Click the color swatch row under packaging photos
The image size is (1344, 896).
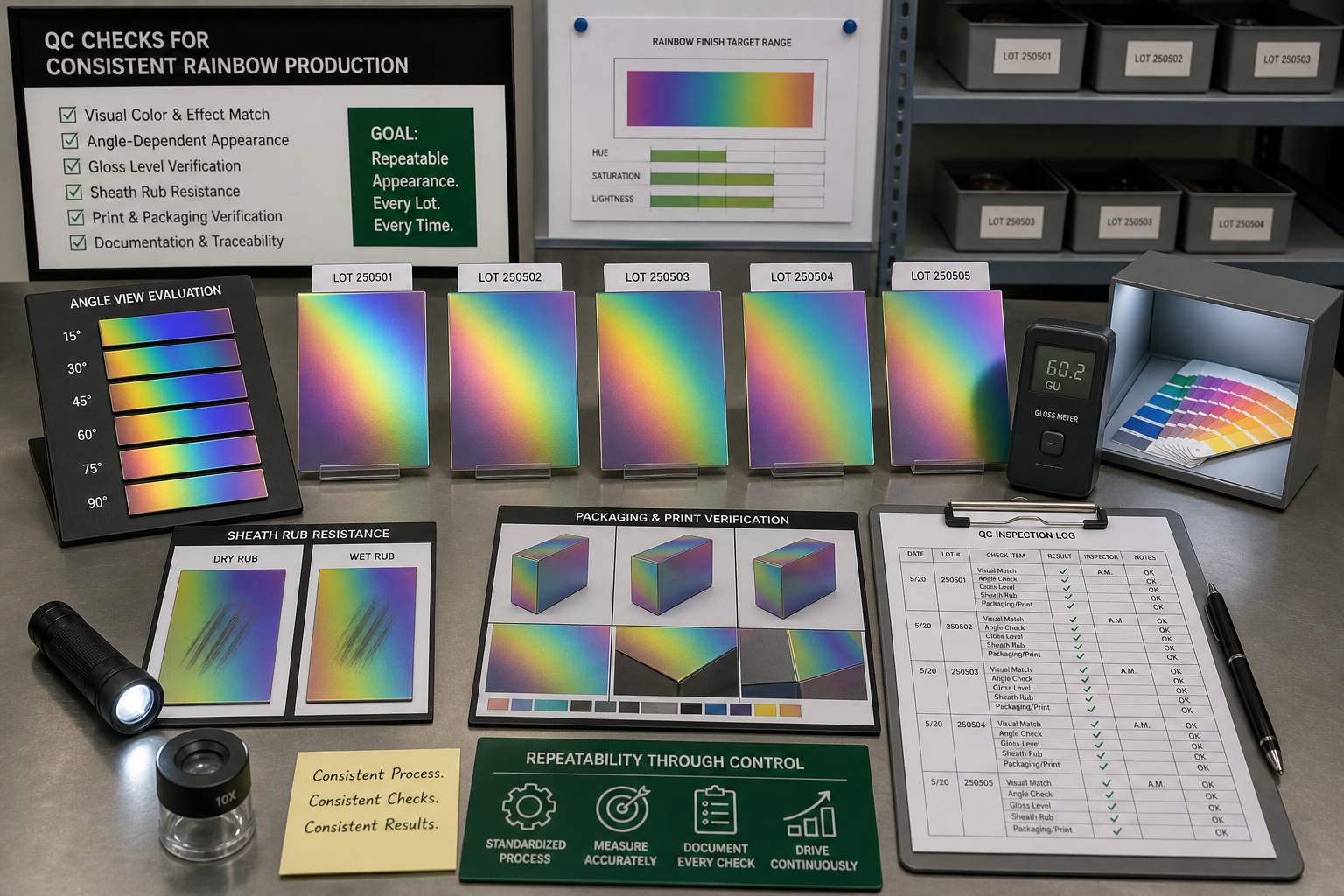click(x=644, y=707)
